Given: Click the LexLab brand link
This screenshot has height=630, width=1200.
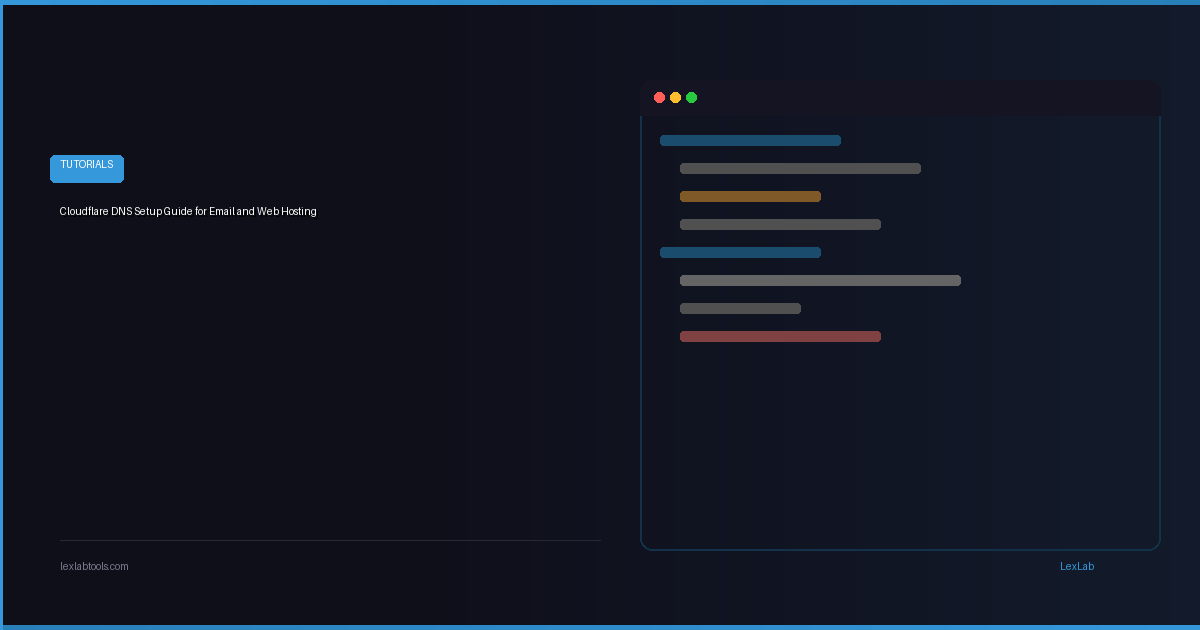Looking at the screenshot, I should [x=1077, y=566].
